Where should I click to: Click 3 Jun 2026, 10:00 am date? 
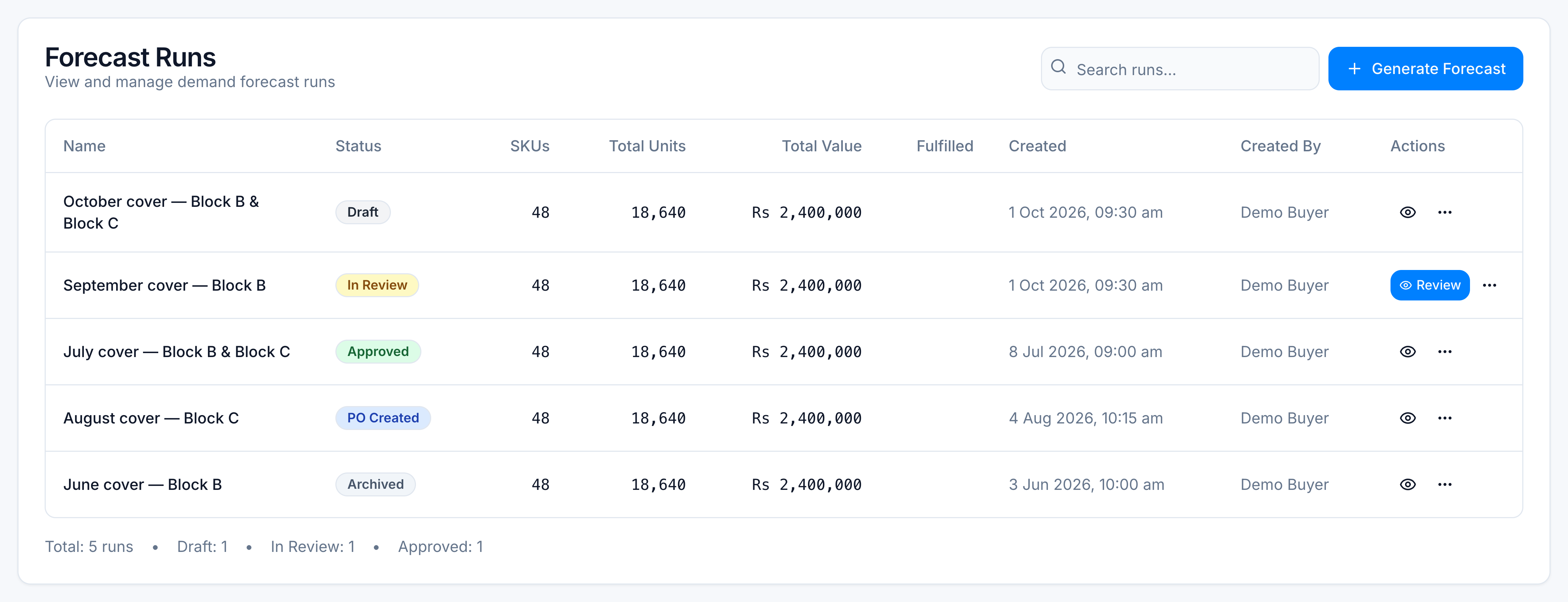(1086, 484)
